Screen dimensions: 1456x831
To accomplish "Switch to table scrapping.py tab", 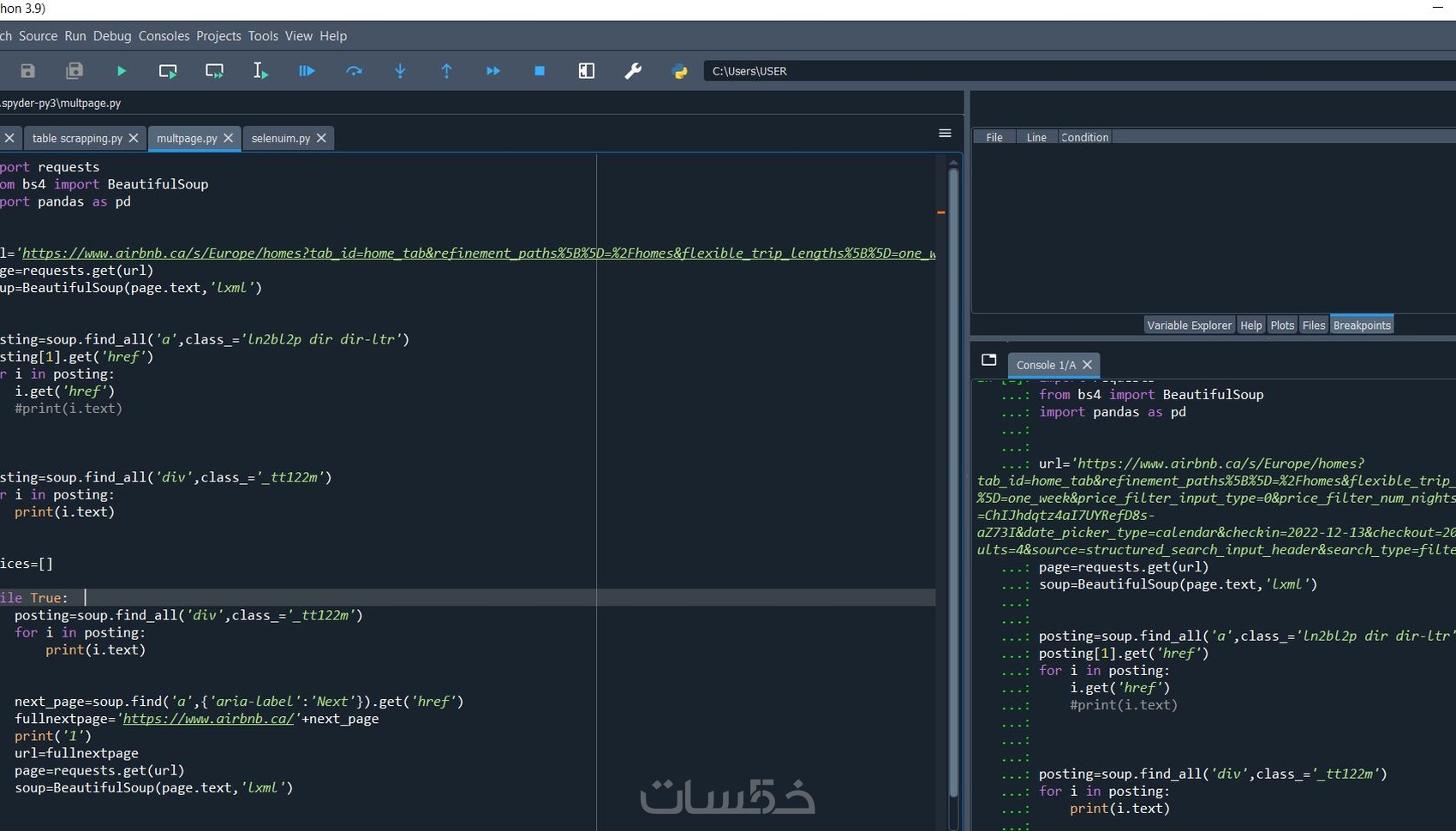I will (x=77, y=138).
